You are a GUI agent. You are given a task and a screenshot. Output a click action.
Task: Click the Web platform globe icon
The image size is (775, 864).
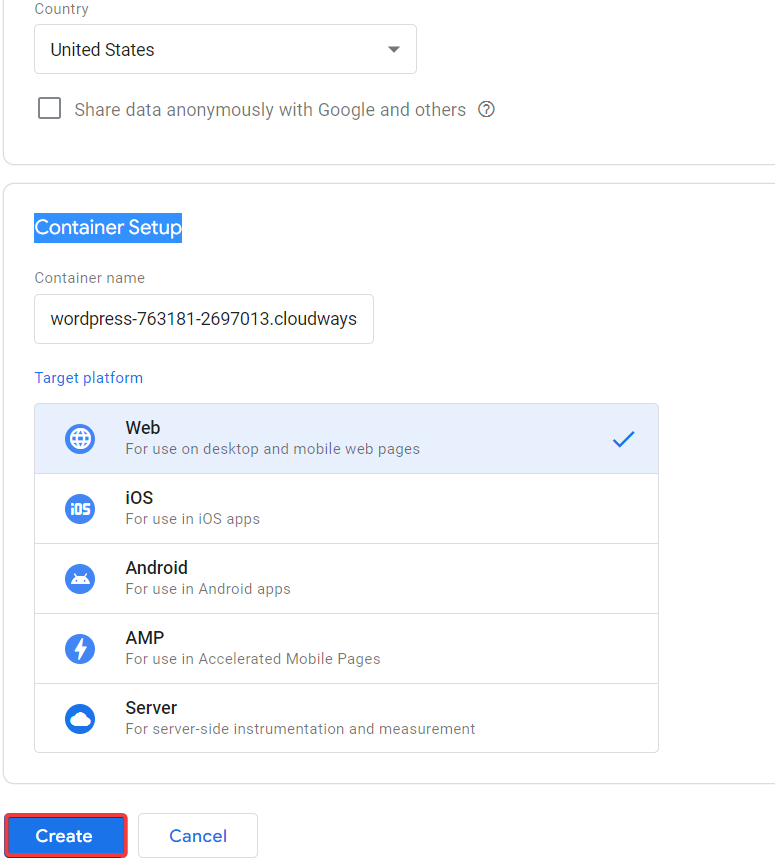[x=80, y=438]
